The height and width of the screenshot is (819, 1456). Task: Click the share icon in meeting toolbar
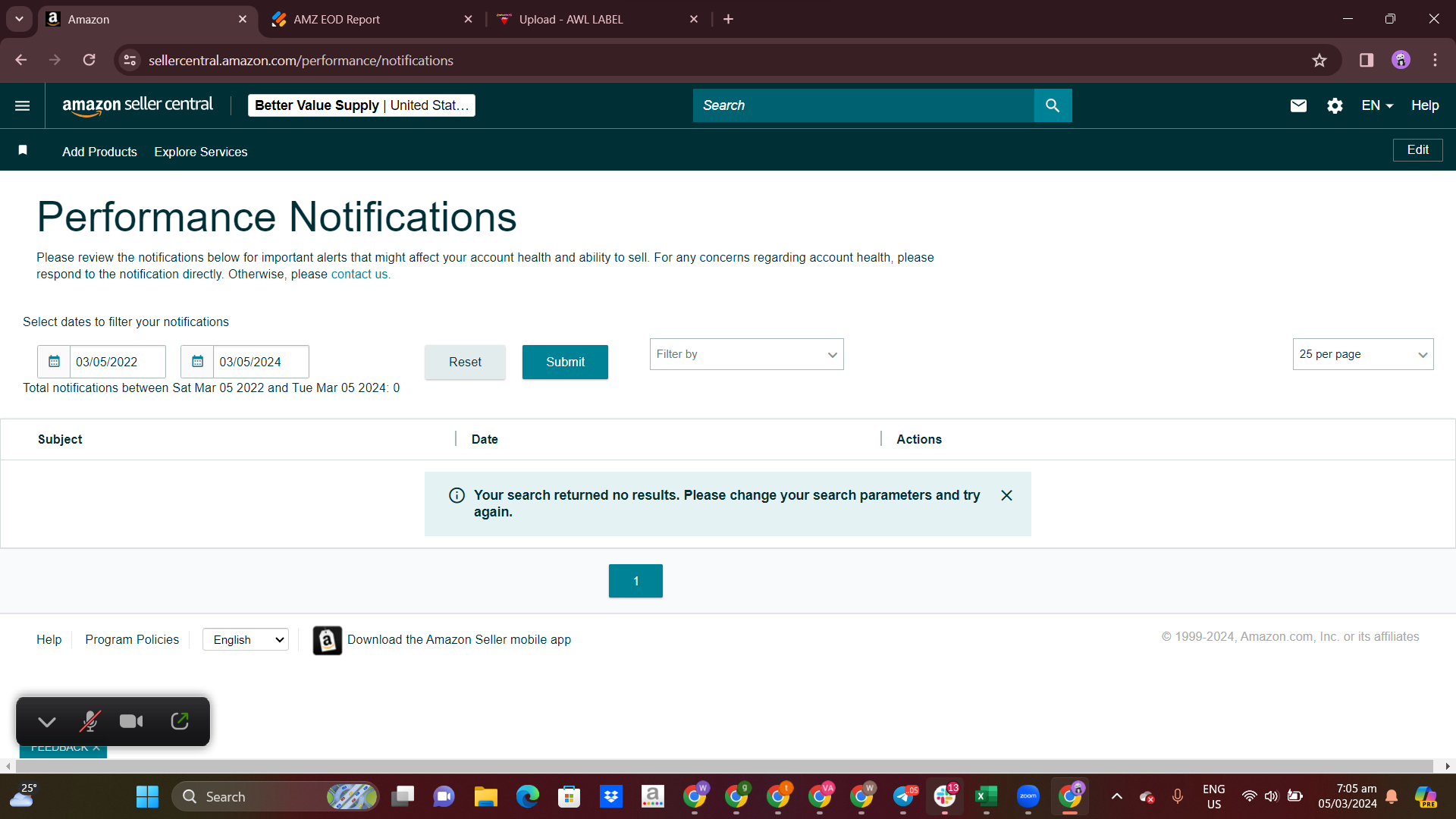180,721
